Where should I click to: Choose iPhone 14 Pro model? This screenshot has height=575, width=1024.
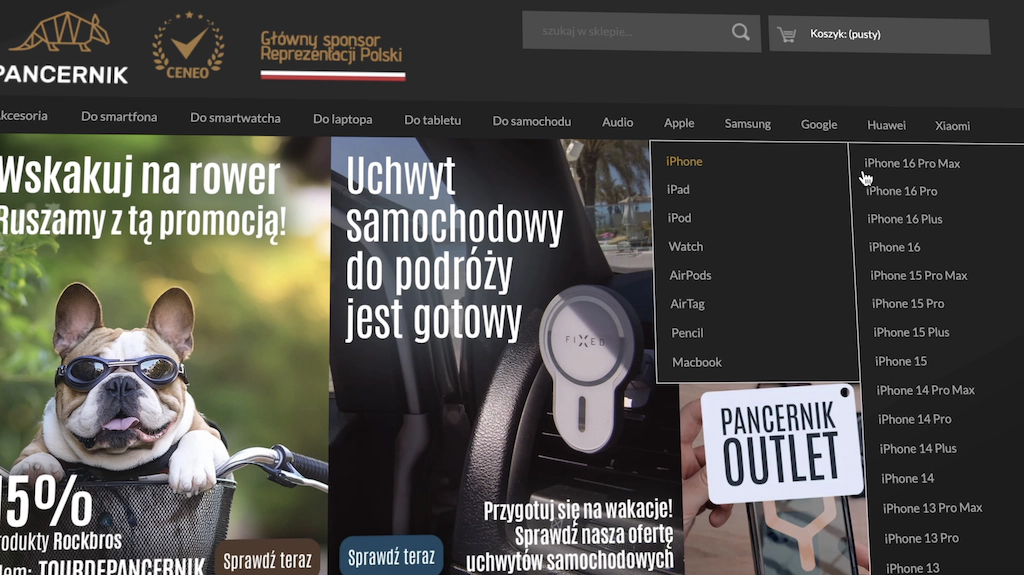[x=914, y=419]
